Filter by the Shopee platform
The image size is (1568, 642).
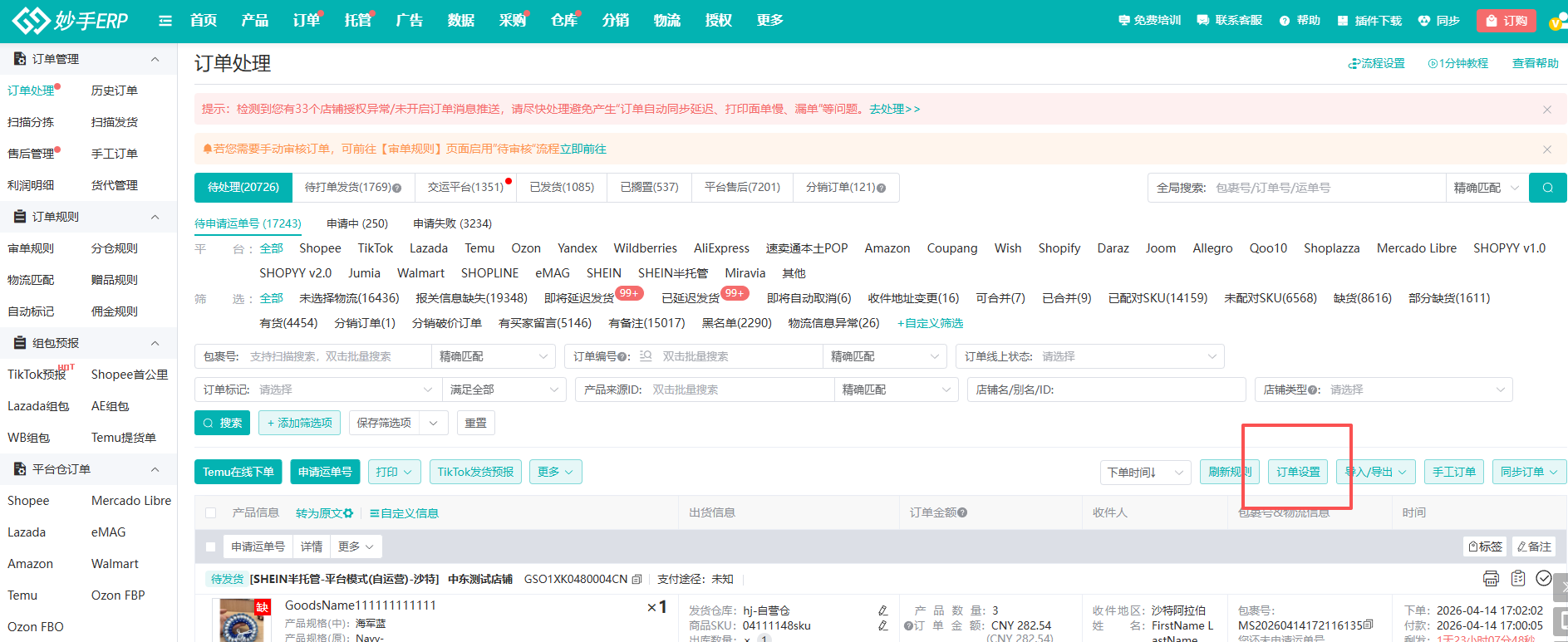320,248
